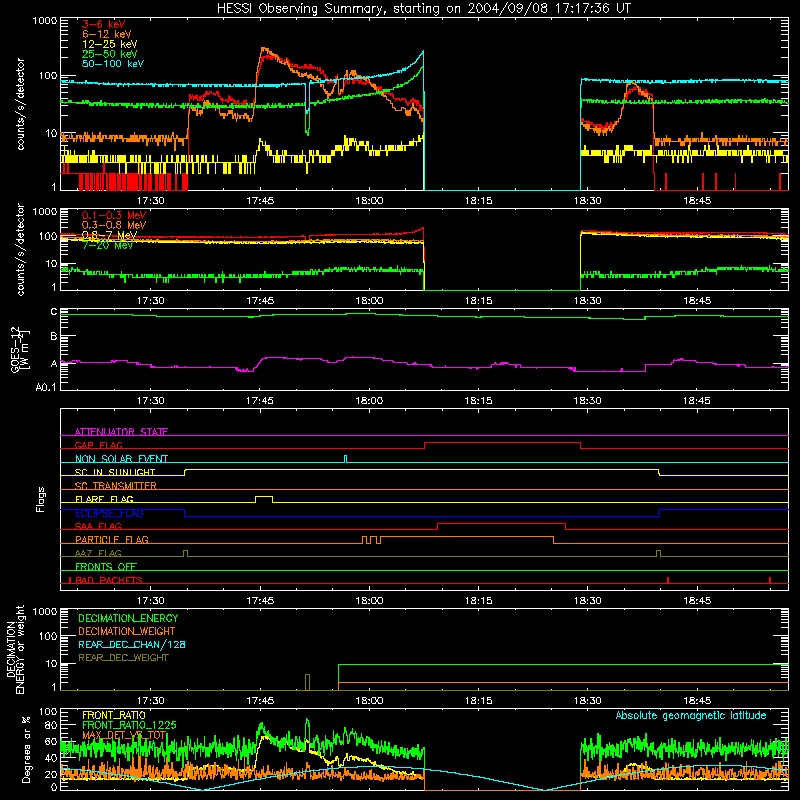
Task: Click the NON_SOLAR_EVENT spike near 17:57
Action: (x=346, y=459)
